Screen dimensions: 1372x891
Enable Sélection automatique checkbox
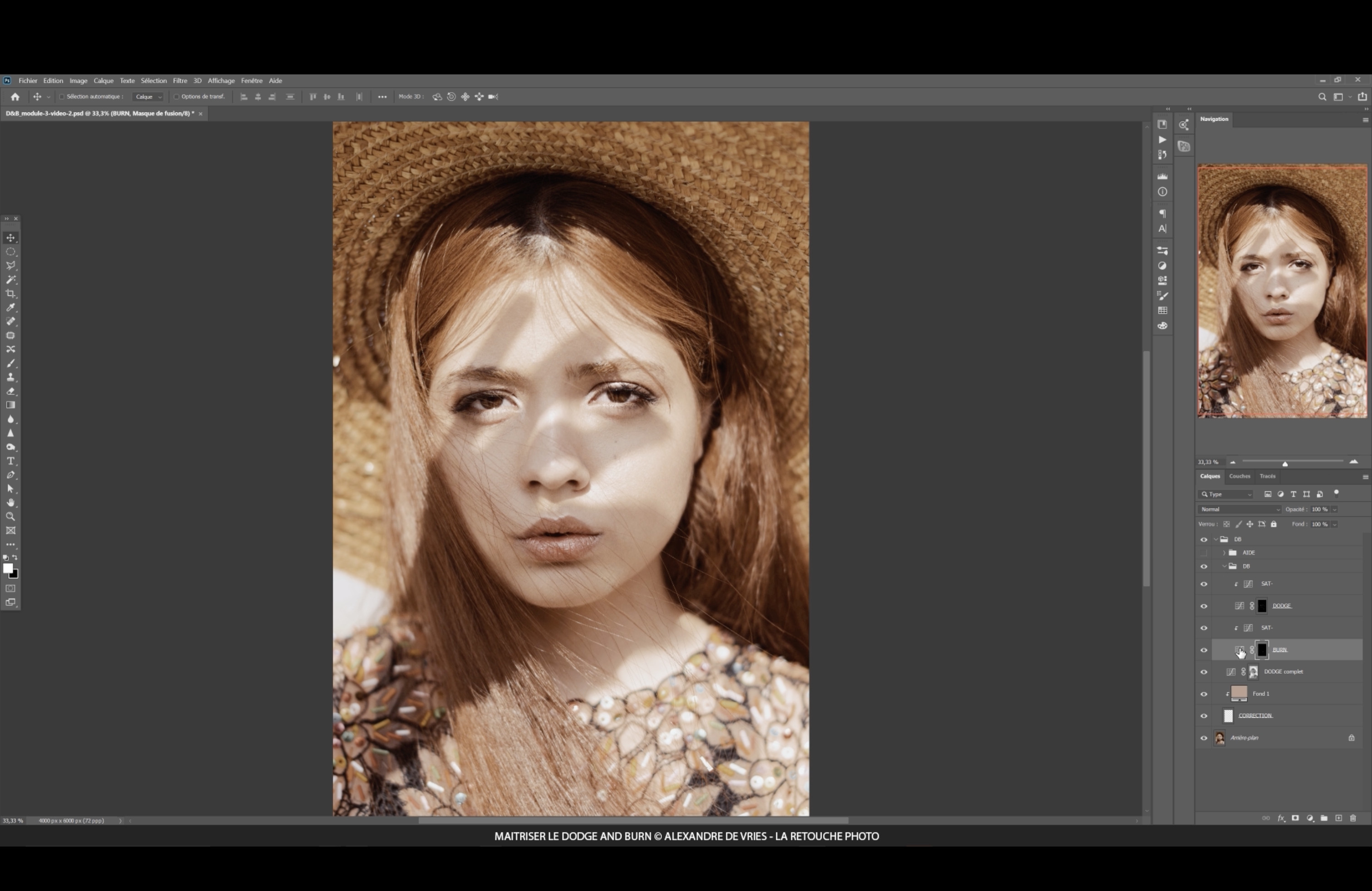(62, 97)
